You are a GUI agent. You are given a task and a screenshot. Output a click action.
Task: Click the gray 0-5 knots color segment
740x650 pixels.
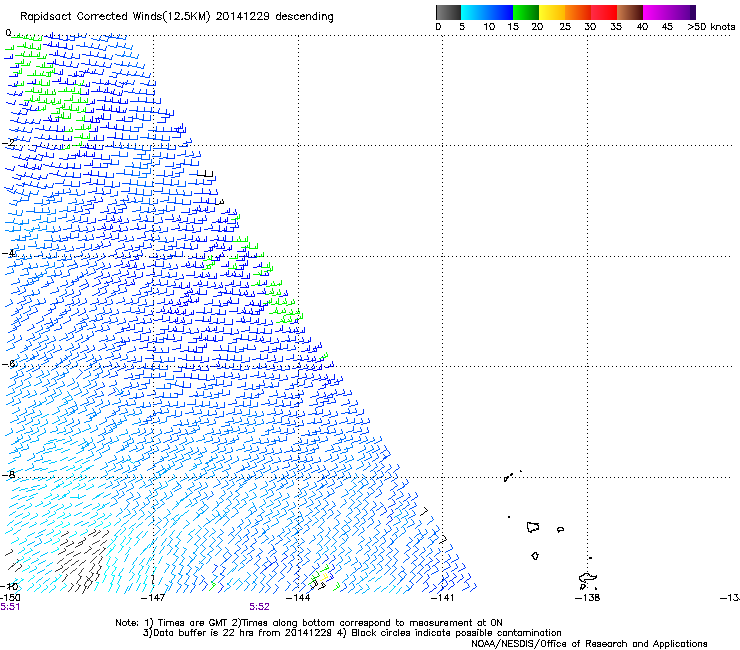[448, 12]
